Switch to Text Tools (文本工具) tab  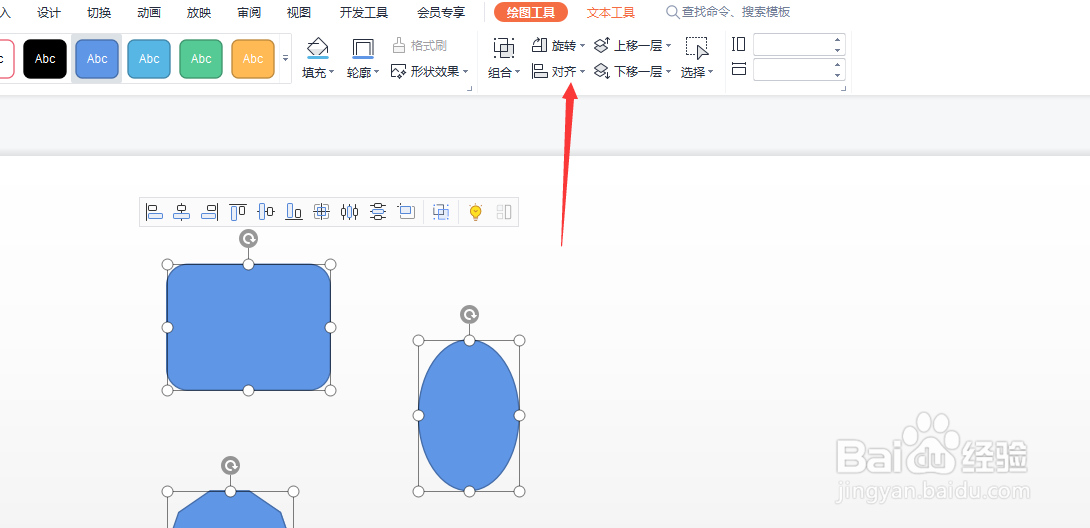click(x=610, y=13)
